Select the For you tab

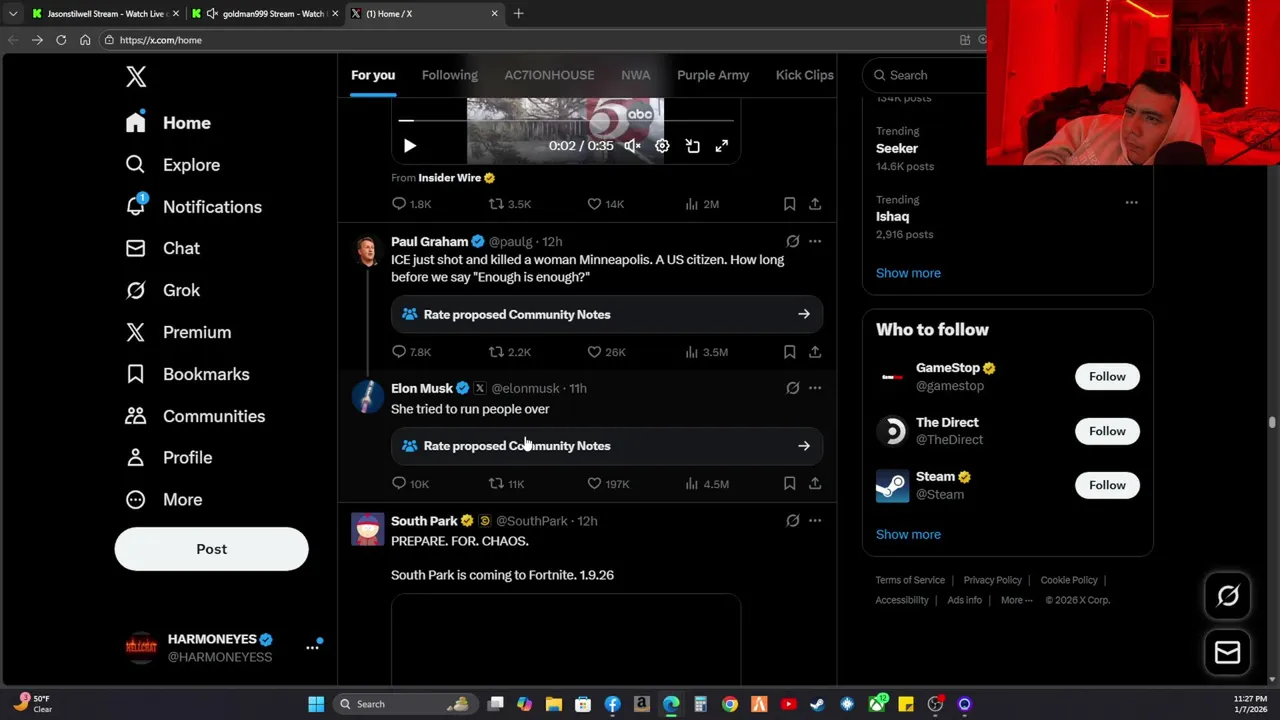click(373, 75)
